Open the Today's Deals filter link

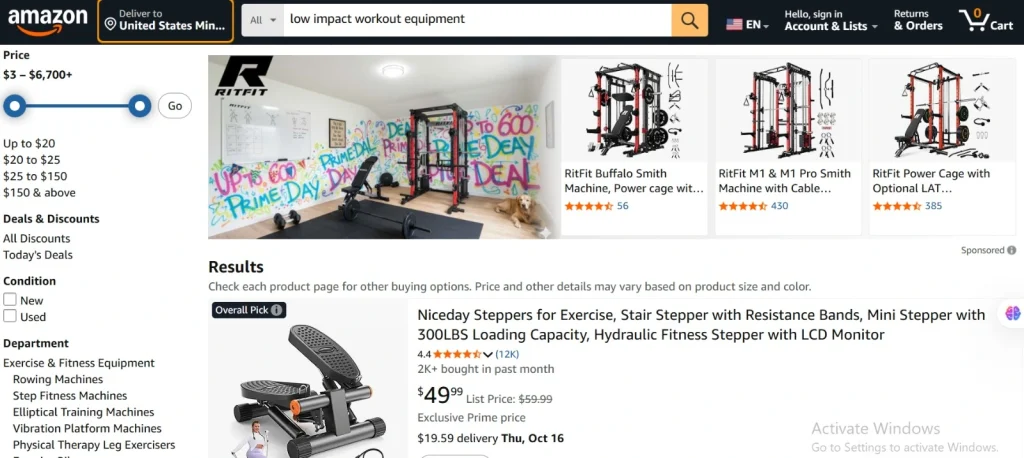coord(38,255)
